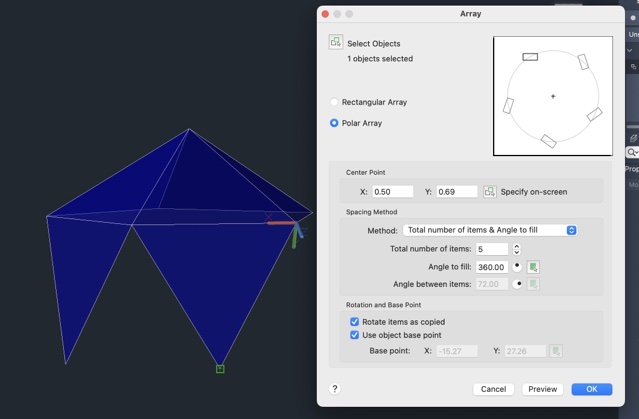The height and width of the screenshot is (419, 639).
Task: Click the Base point Y field
Action: pos(525,351)
